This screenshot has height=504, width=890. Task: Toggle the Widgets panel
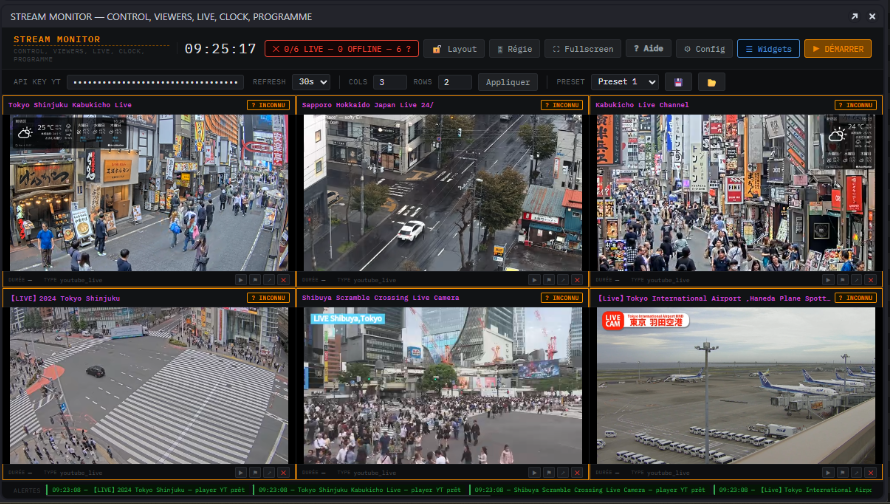pyautogui.click(x=768, y=49)
